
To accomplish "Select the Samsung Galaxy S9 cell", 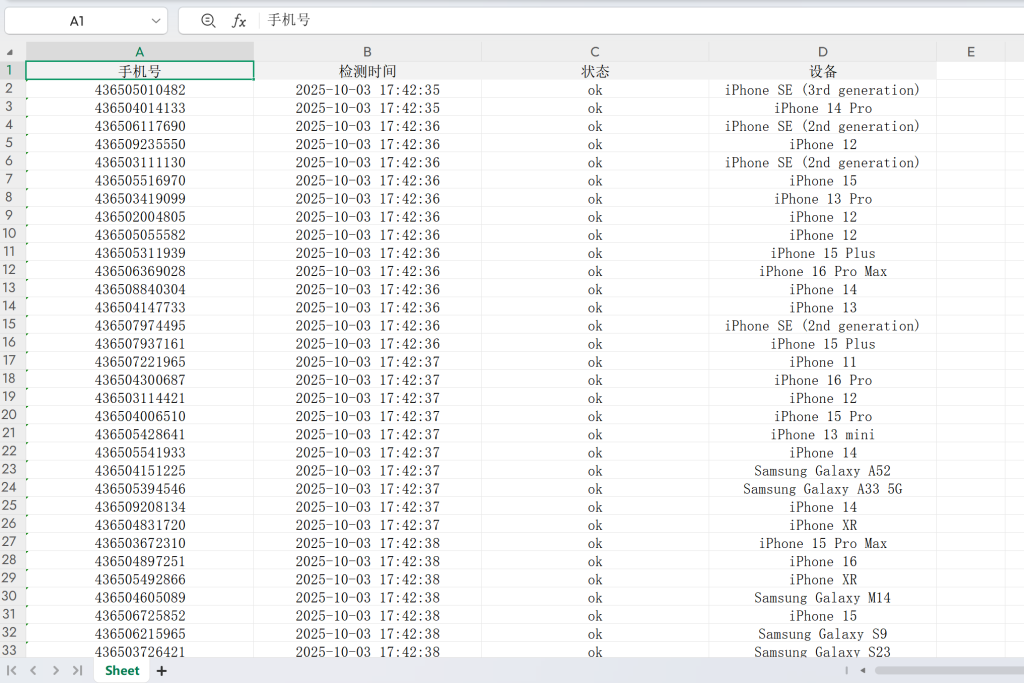I will point(822,634).
